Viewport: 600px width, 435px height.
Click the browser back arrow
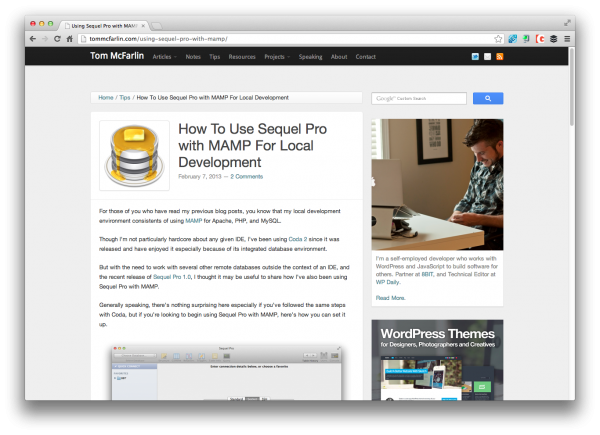(x=31, y=38)
